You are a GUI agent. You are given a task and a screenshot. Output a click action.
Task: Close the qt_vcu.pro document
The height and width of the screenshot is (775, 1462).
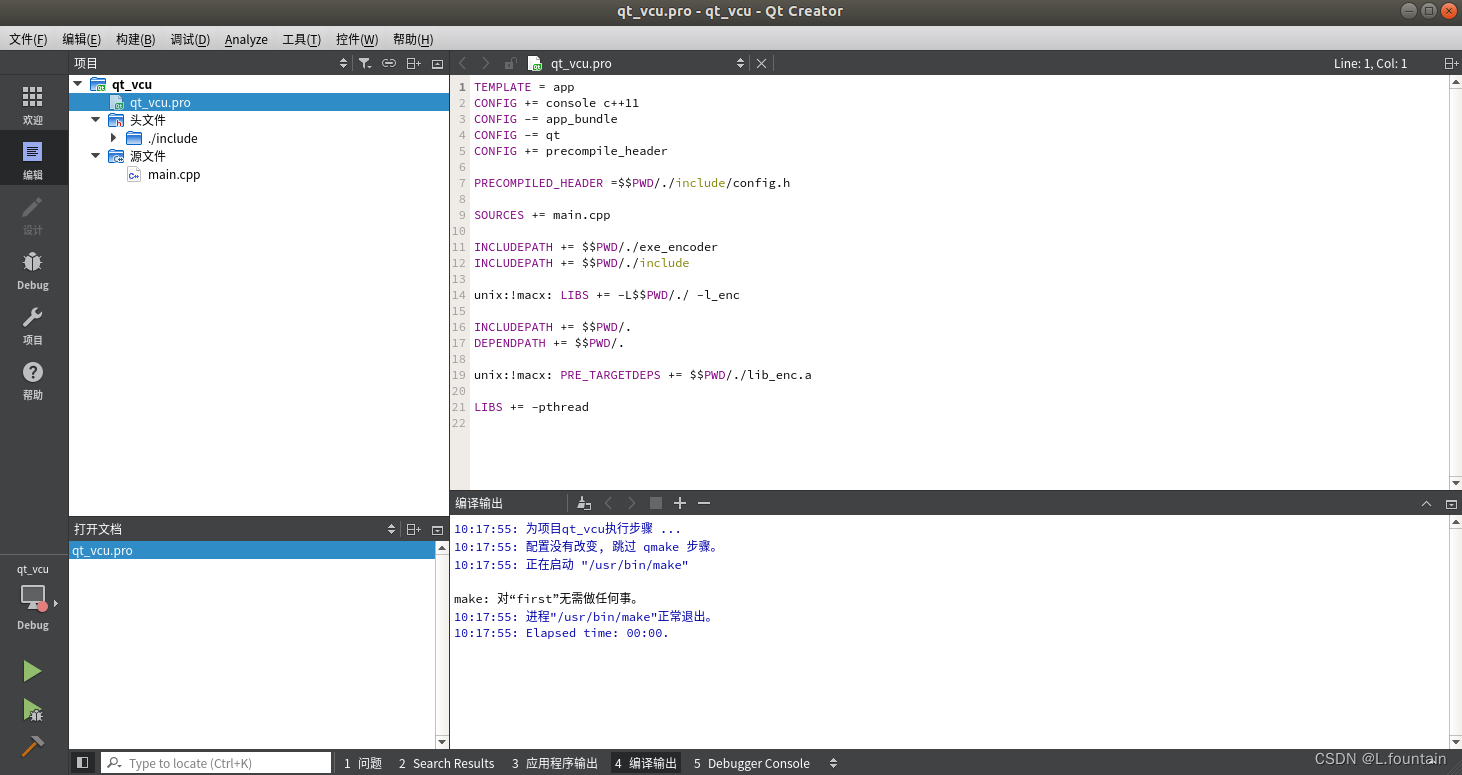click(761, 63)
